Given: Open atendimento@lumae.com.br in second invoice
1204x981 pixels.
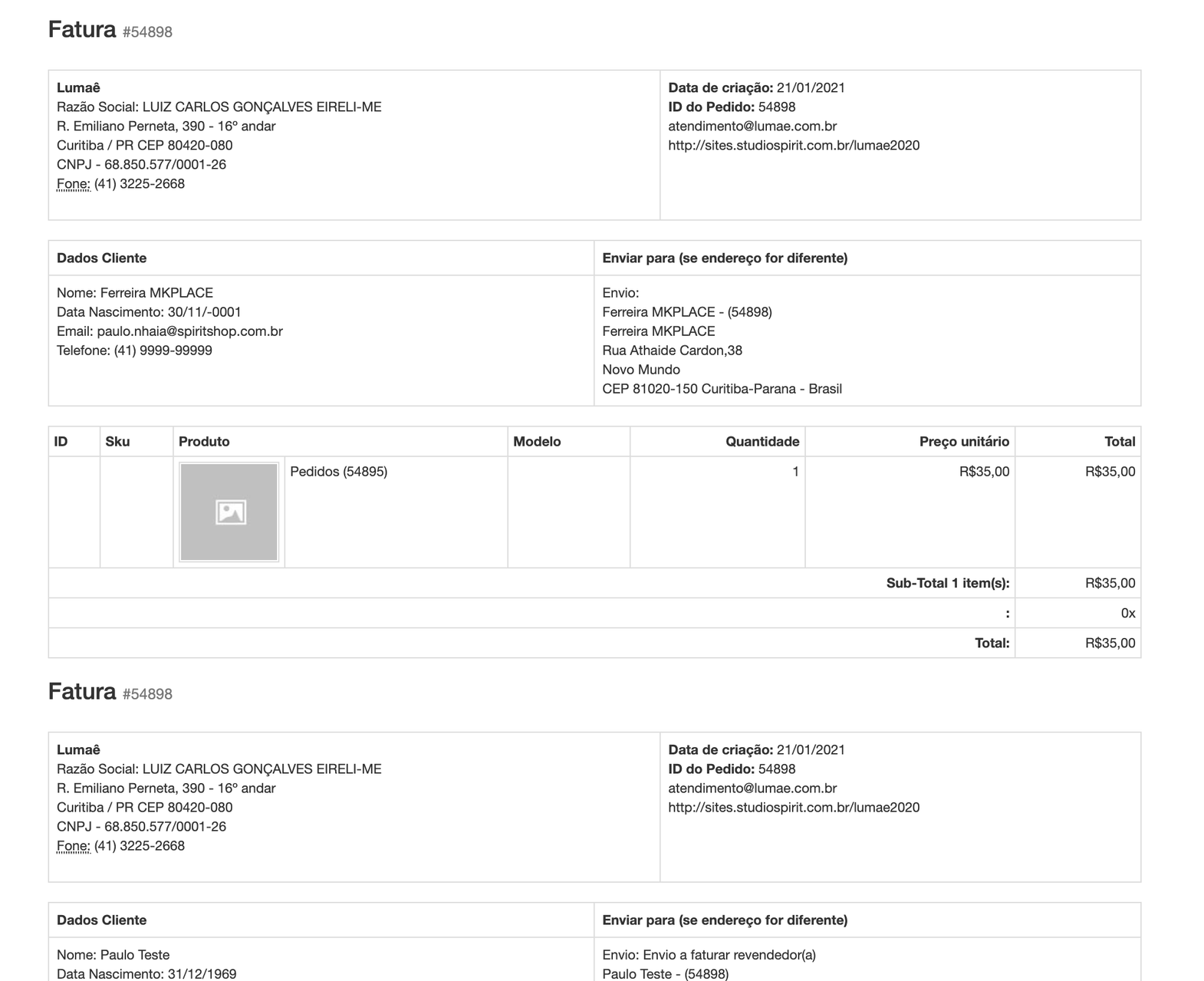Looking at the screenshot, I should (752, 788).
